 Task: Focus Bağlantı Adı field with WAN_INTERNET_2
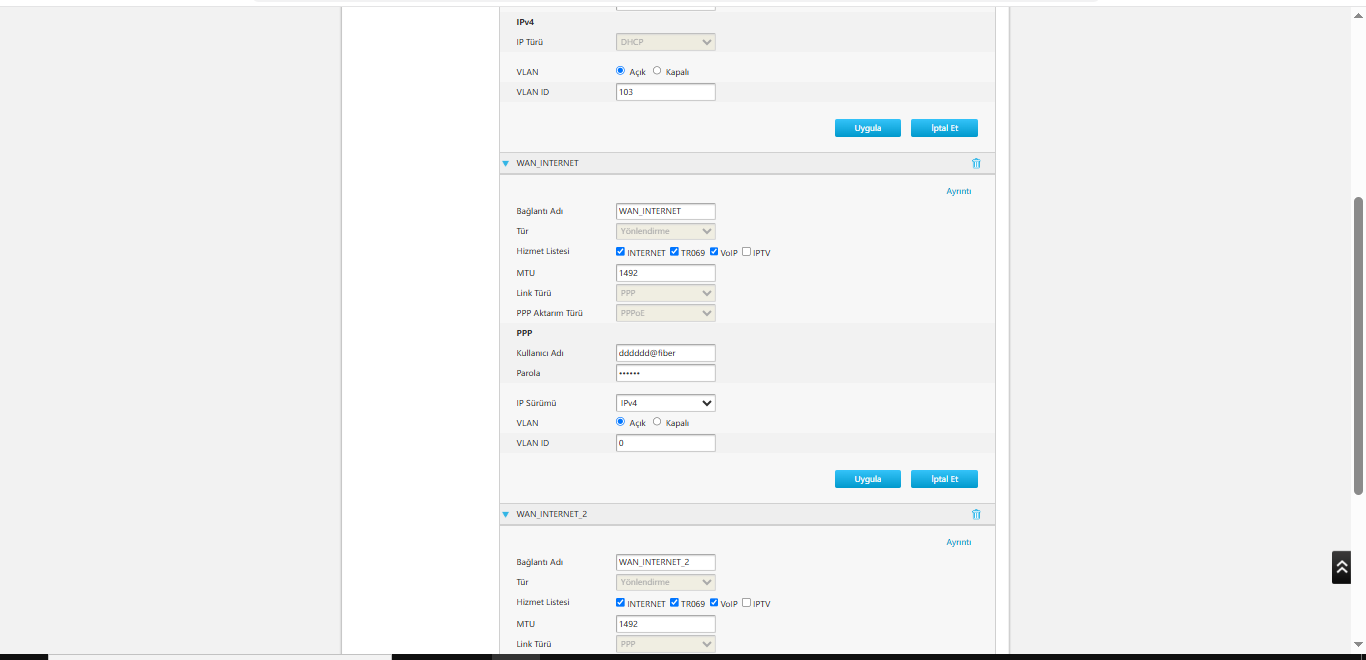click(x=666, y=562)
